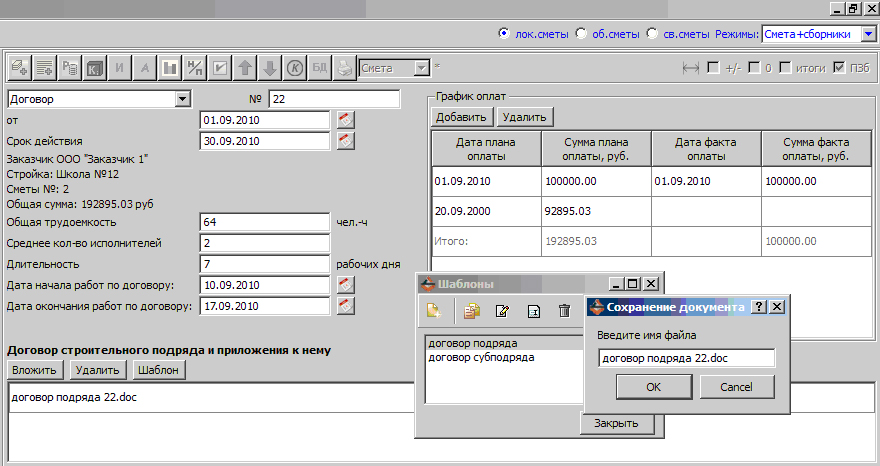Click the circled K toolbar icon

point(295,68)
